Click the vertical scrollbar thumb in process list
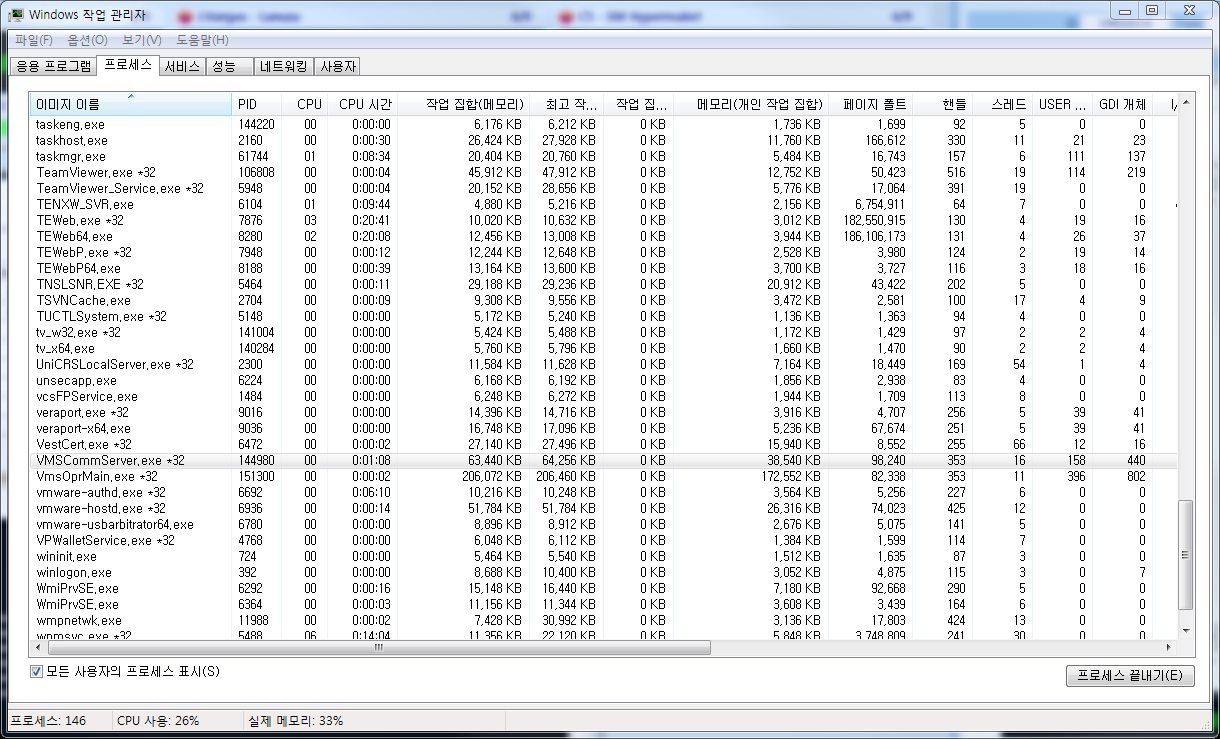The height and width of the screenshot is (739, 1220). click(x=1187, y=555)
